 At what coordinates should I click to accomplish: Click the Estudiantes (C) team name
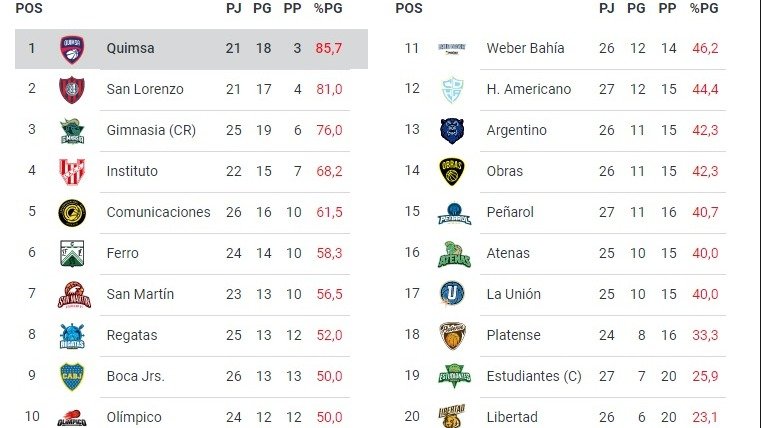(x=534, y=377)
